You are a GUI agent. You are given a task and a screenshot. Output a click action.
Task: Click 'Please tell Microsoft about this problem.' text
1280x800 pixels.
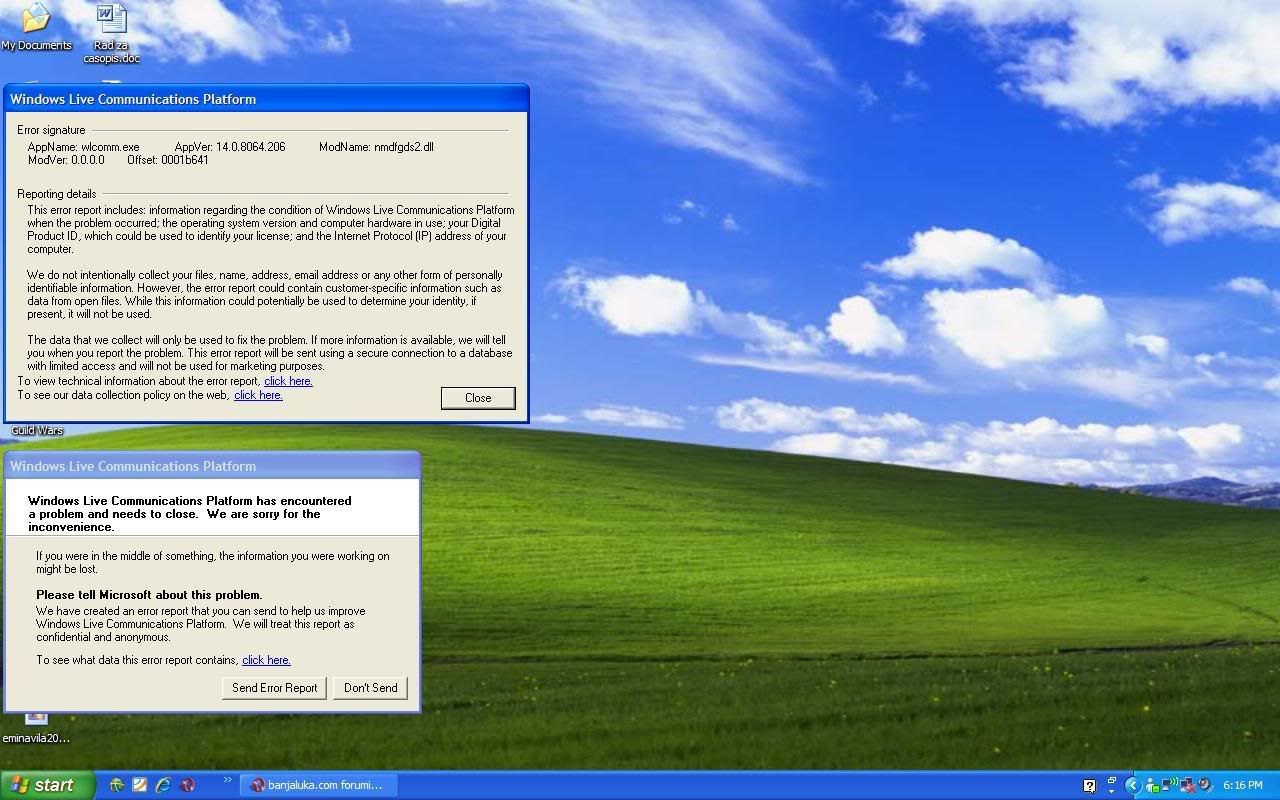pos(149,595)
